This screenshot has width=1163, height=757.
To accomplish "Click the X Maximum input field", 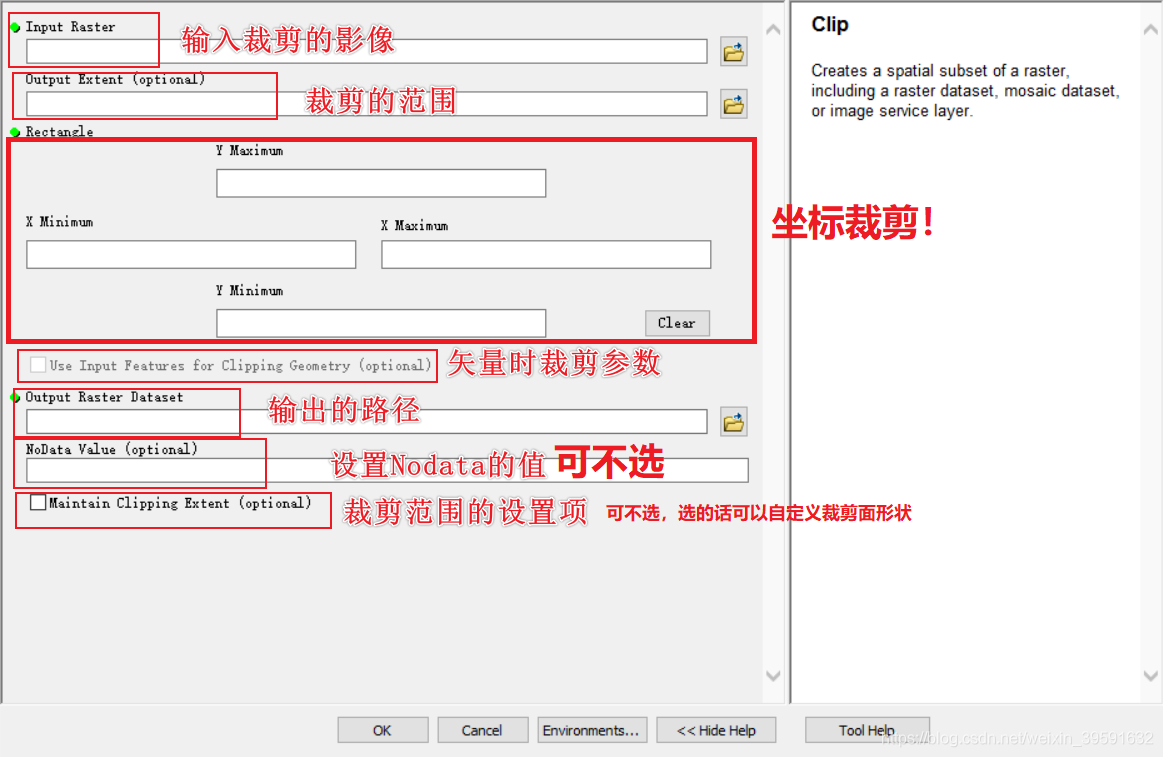I will (x=546, y=254).
